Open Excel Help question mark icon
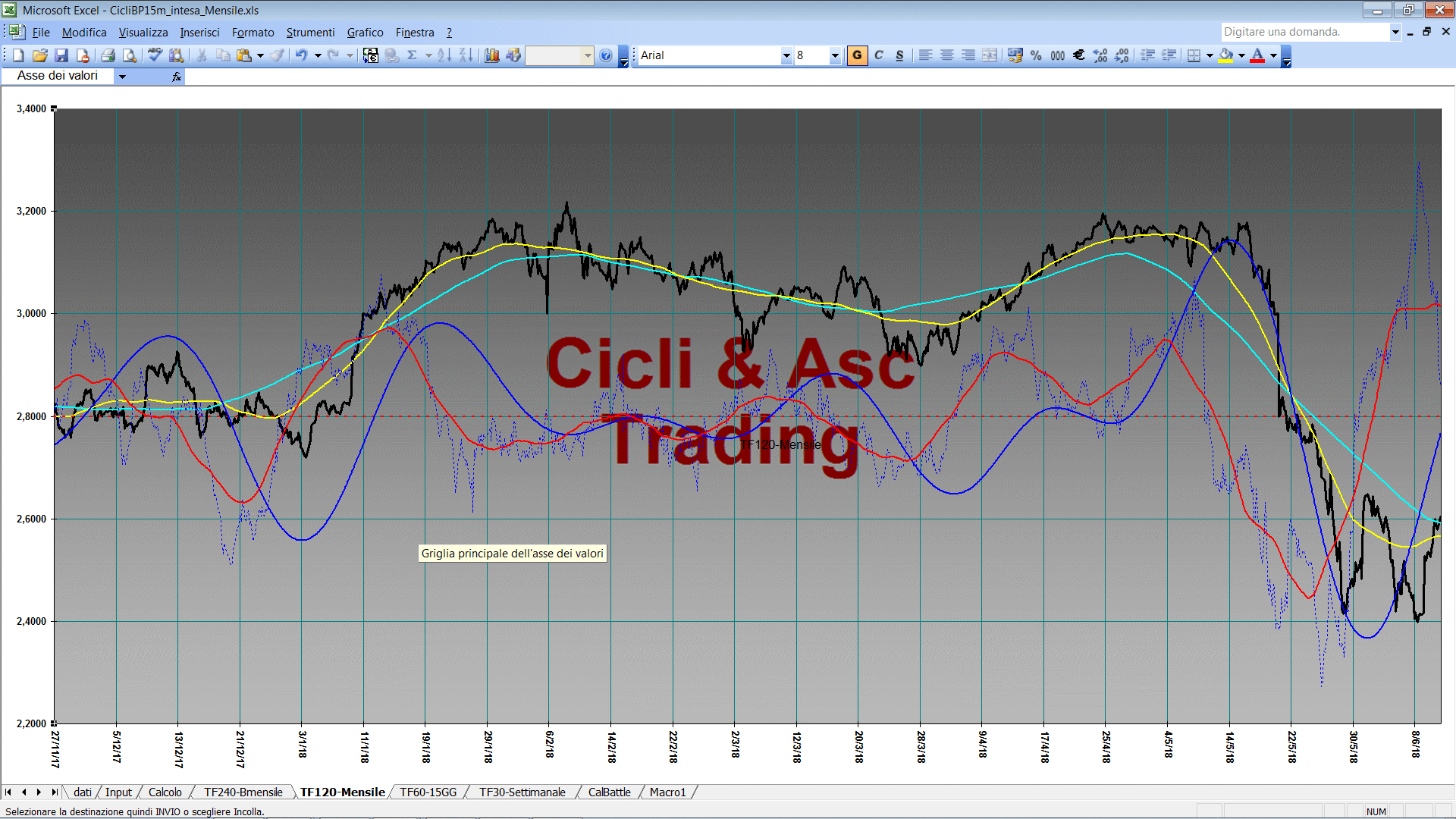This screenshot has width=1456, height=819. (606, 55)
